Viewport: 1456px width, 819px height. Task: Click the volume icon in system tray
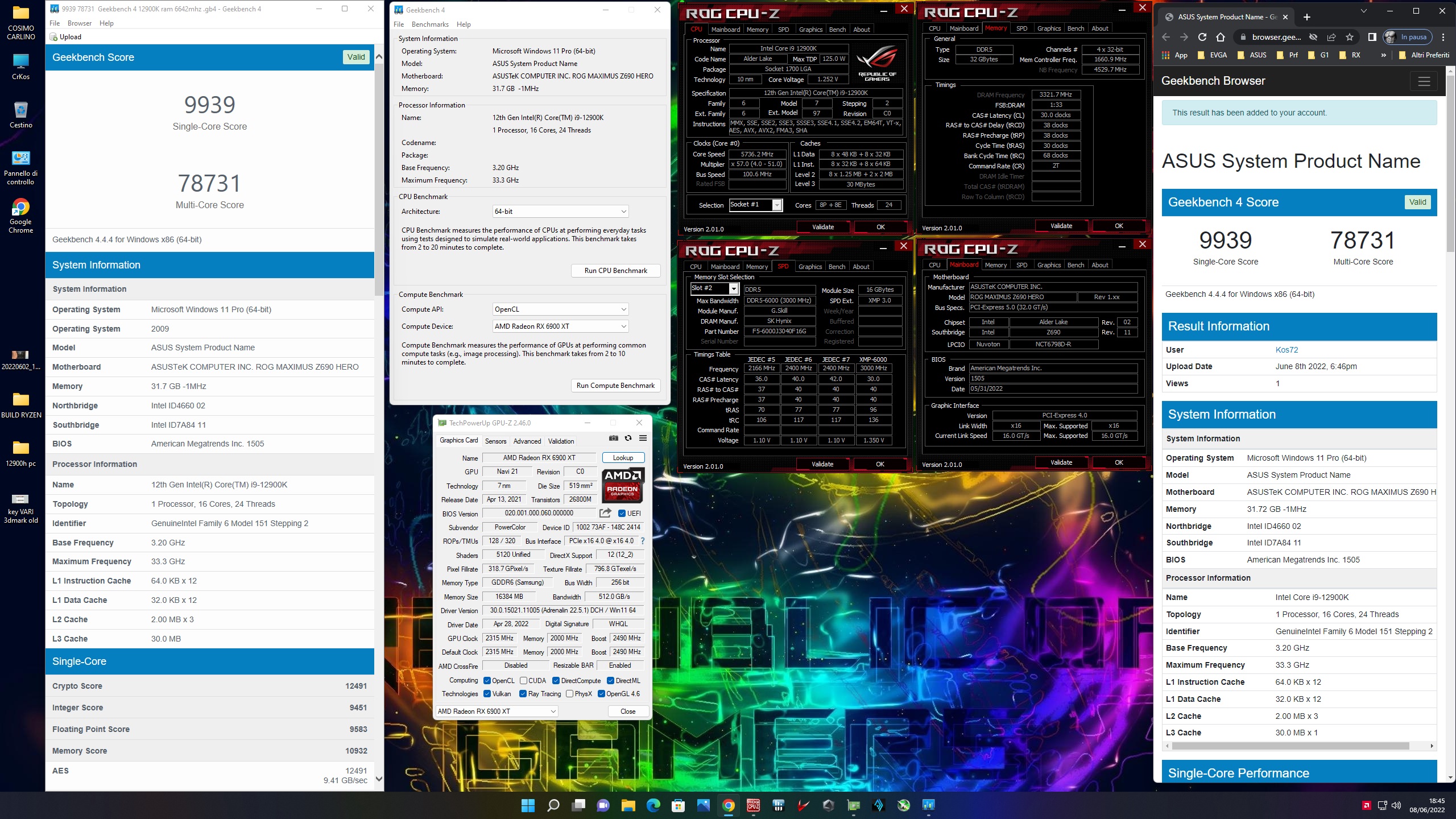1396,805
